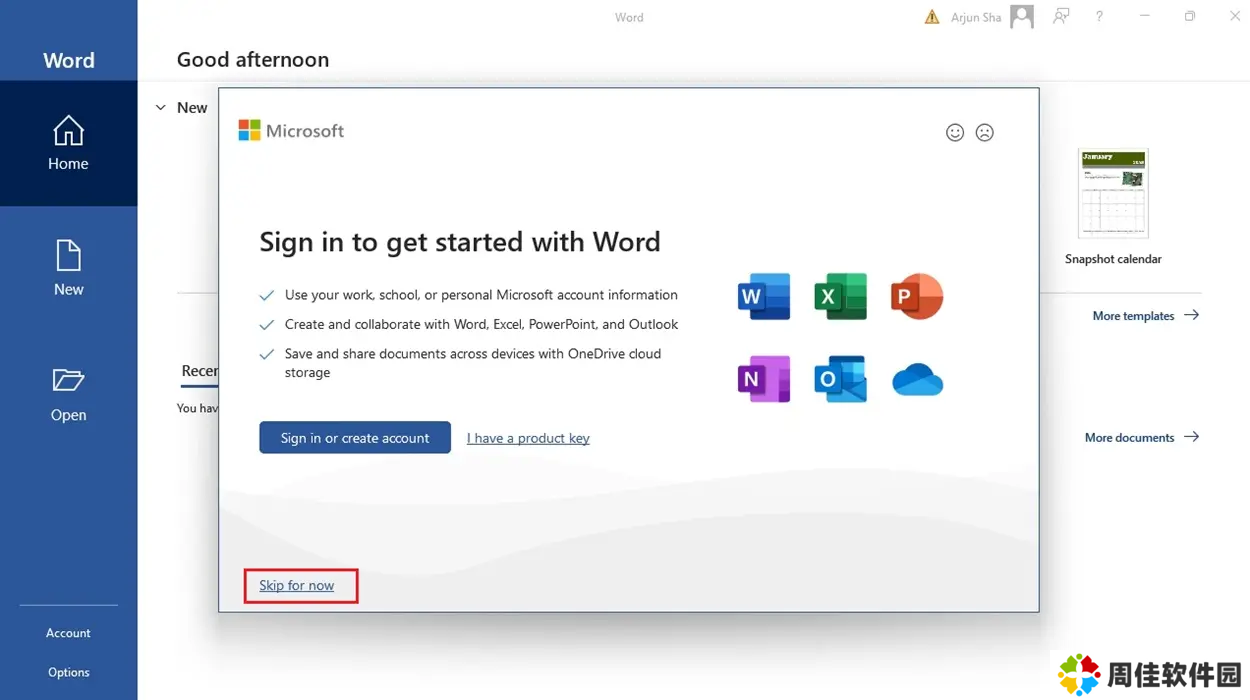Screen dimensions: 1250x700
Task: Click the Snapshot calendar template label
Action: click(x=1113, y=259)
